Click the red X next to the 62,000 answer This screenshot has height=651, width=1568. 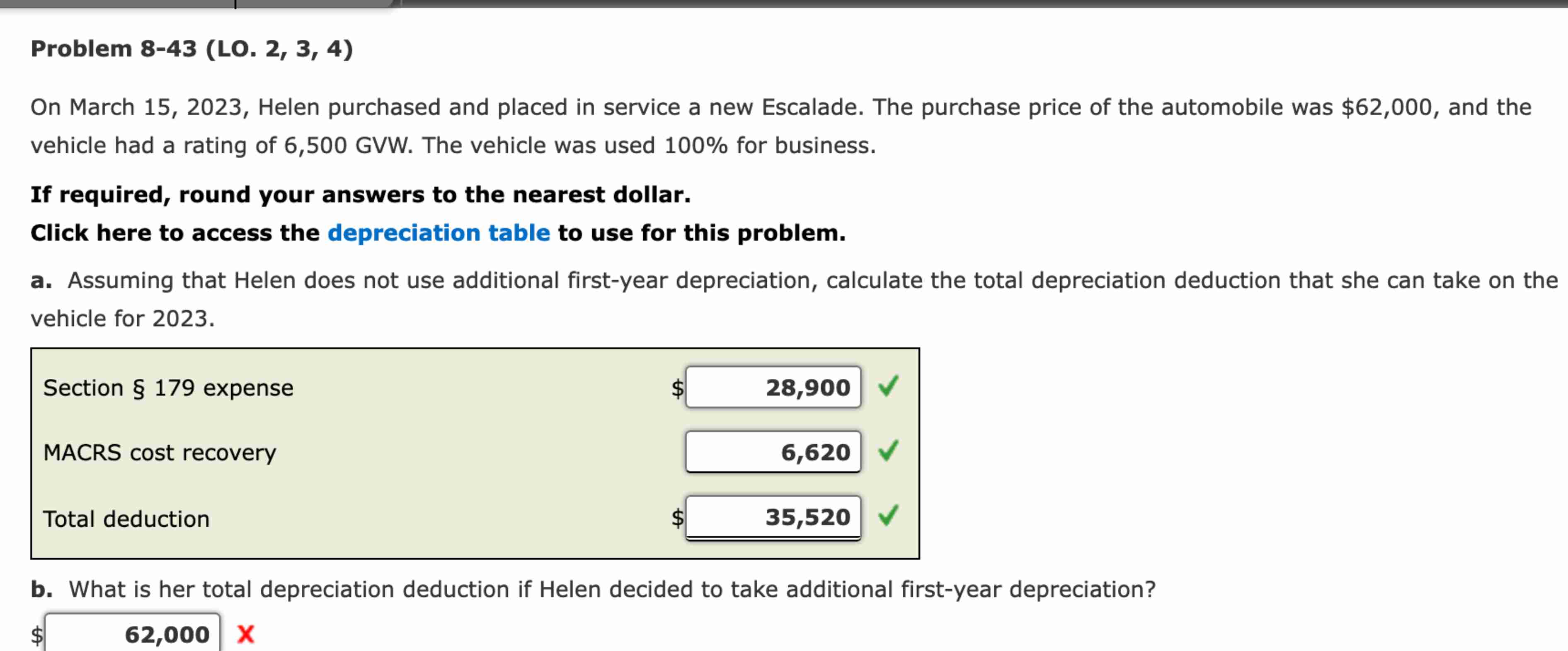tap(245, 634)
